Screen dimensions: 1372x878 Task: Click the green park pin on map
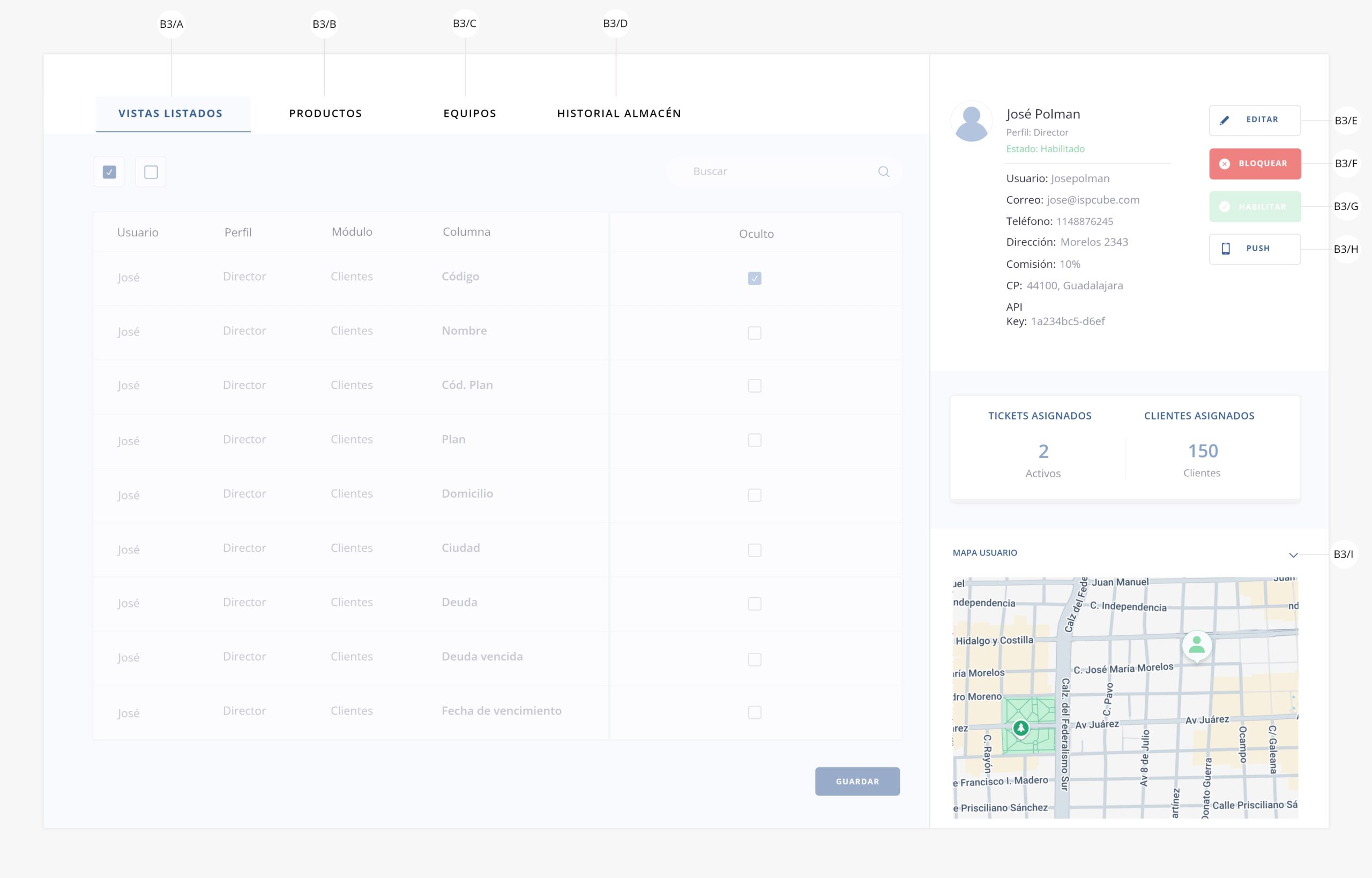tap(1020, 728)
